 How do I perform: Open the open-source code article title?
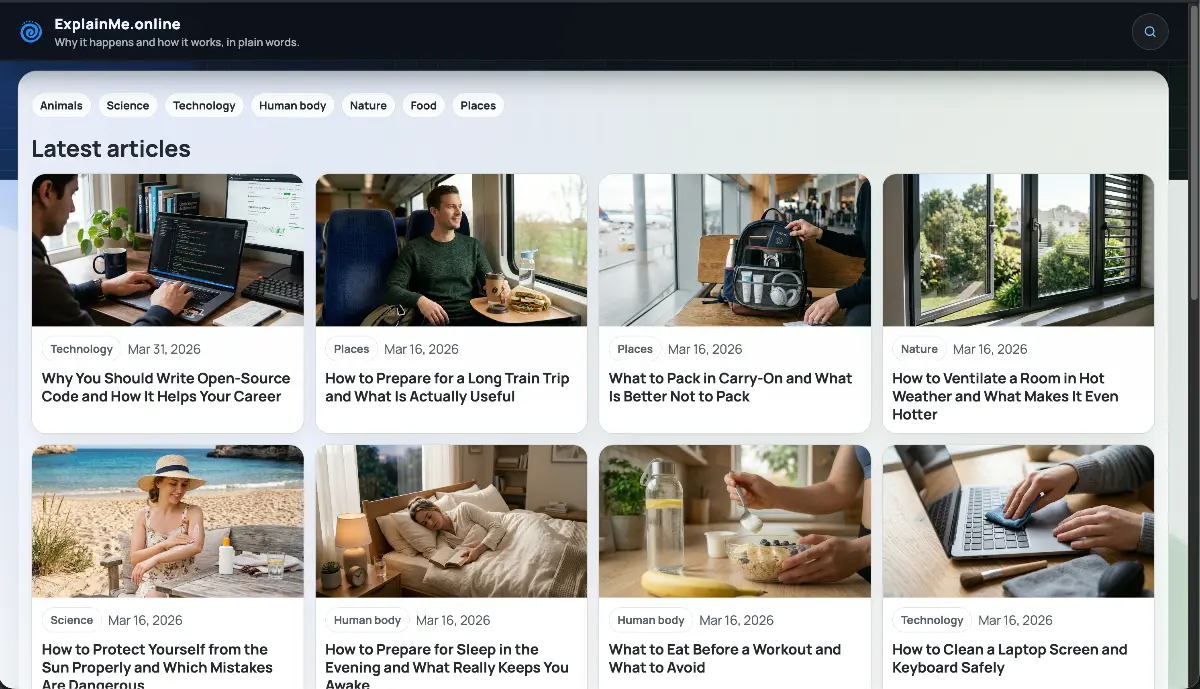click(166, 388)
